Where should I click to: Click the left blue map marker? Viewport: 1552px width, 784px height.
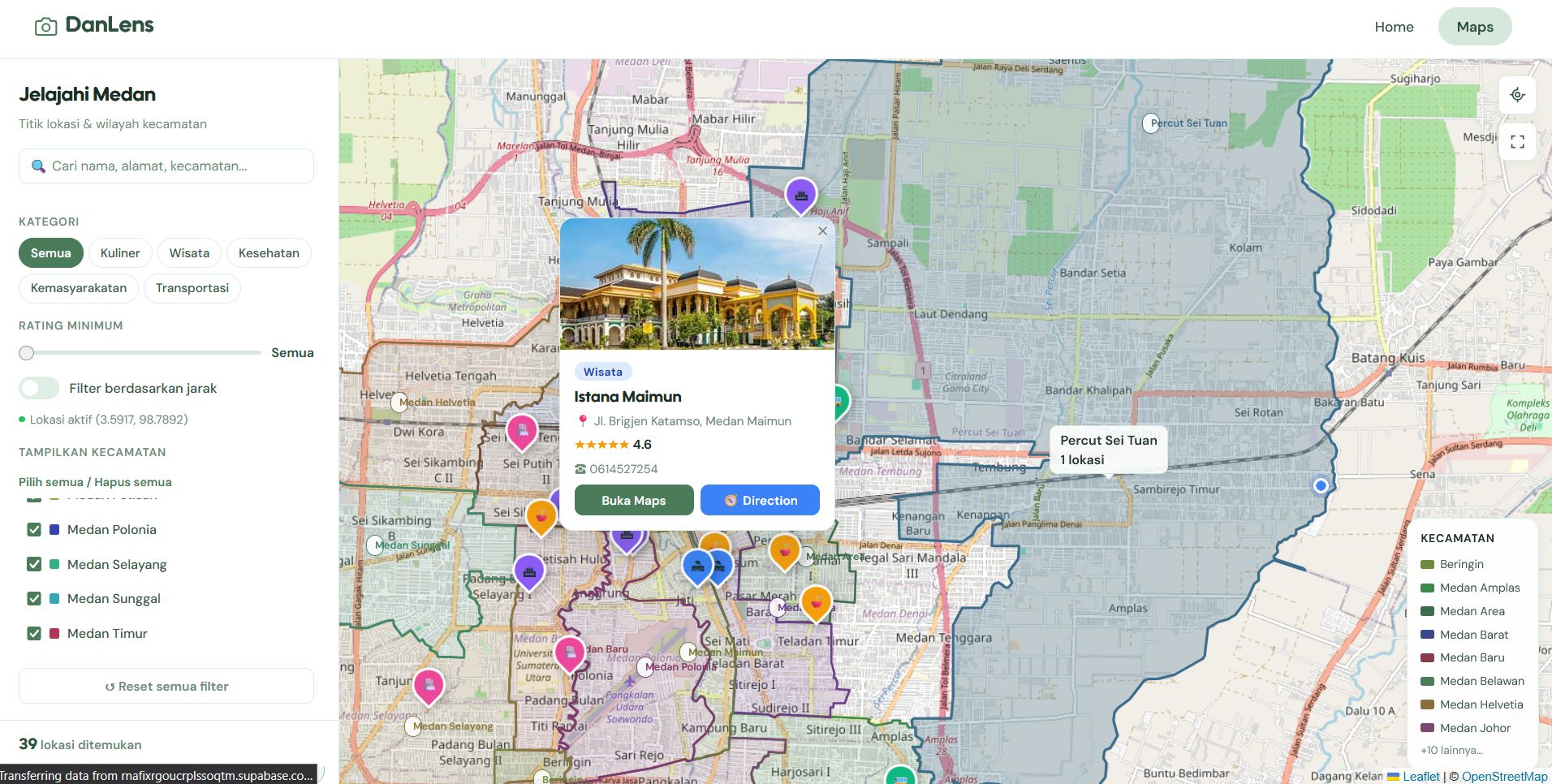(696, 566)
